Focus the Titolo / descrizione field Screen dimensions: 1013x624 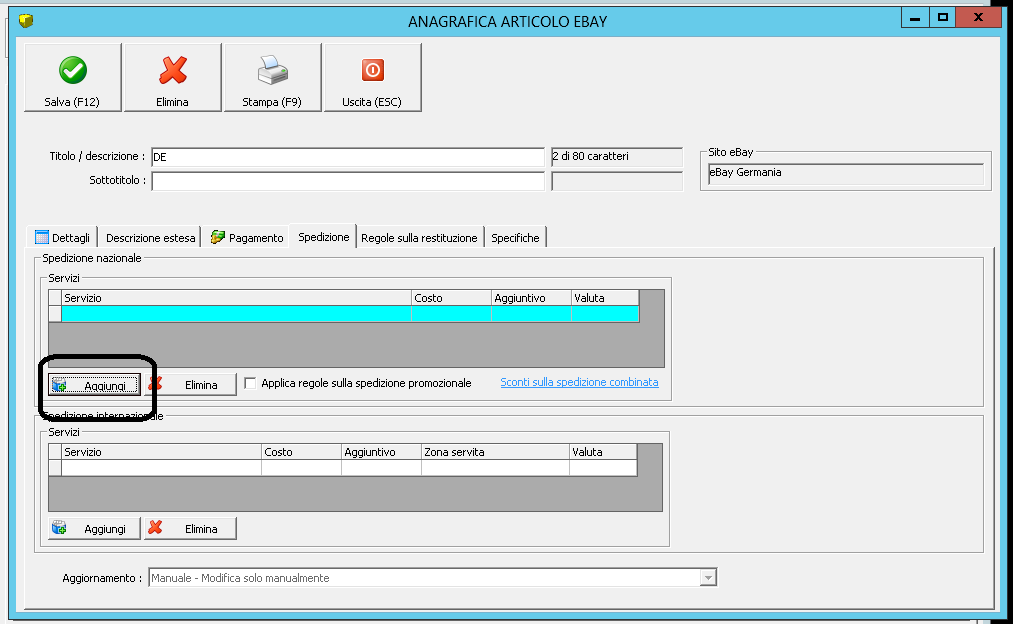(x=348, y=157)
